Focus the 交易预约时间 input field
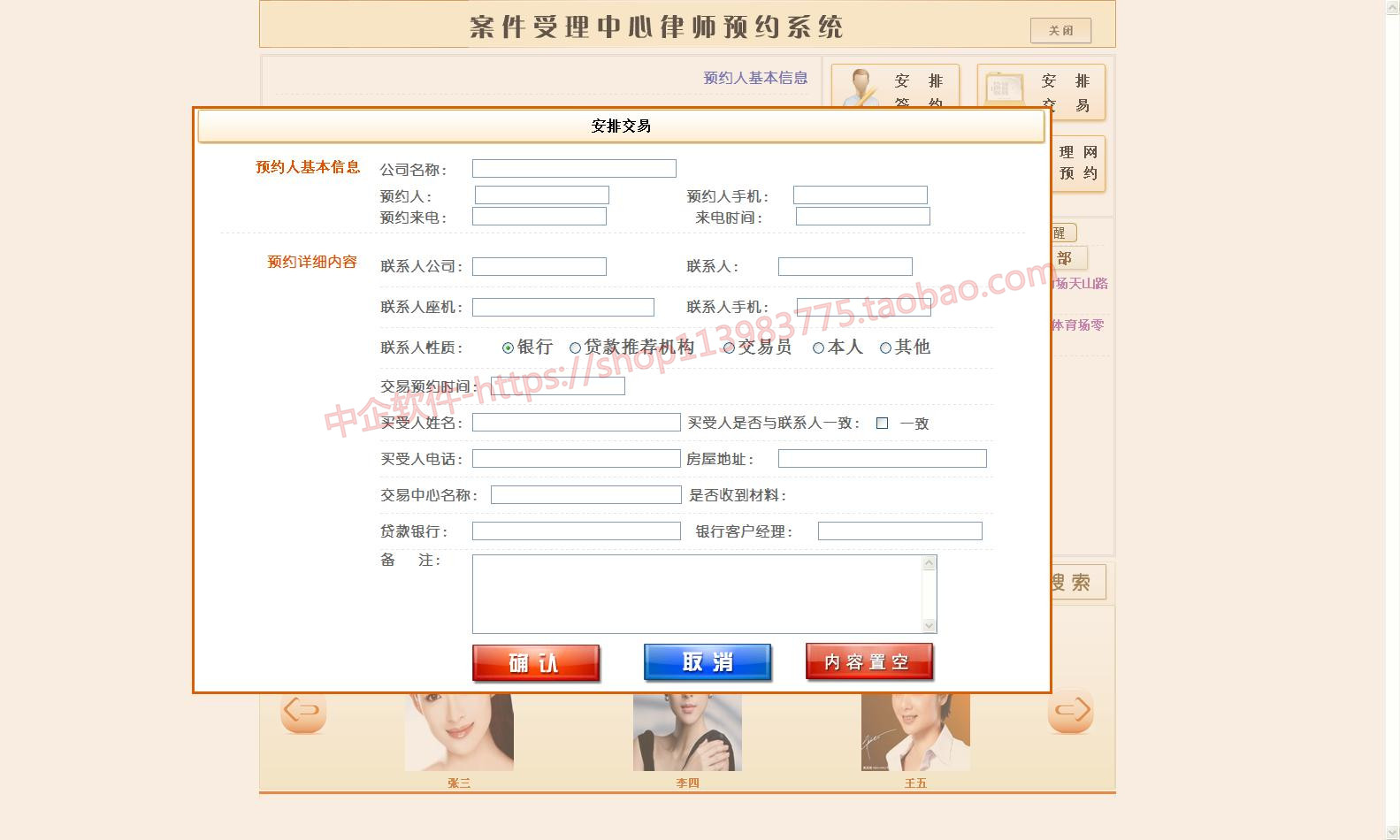 558,386
